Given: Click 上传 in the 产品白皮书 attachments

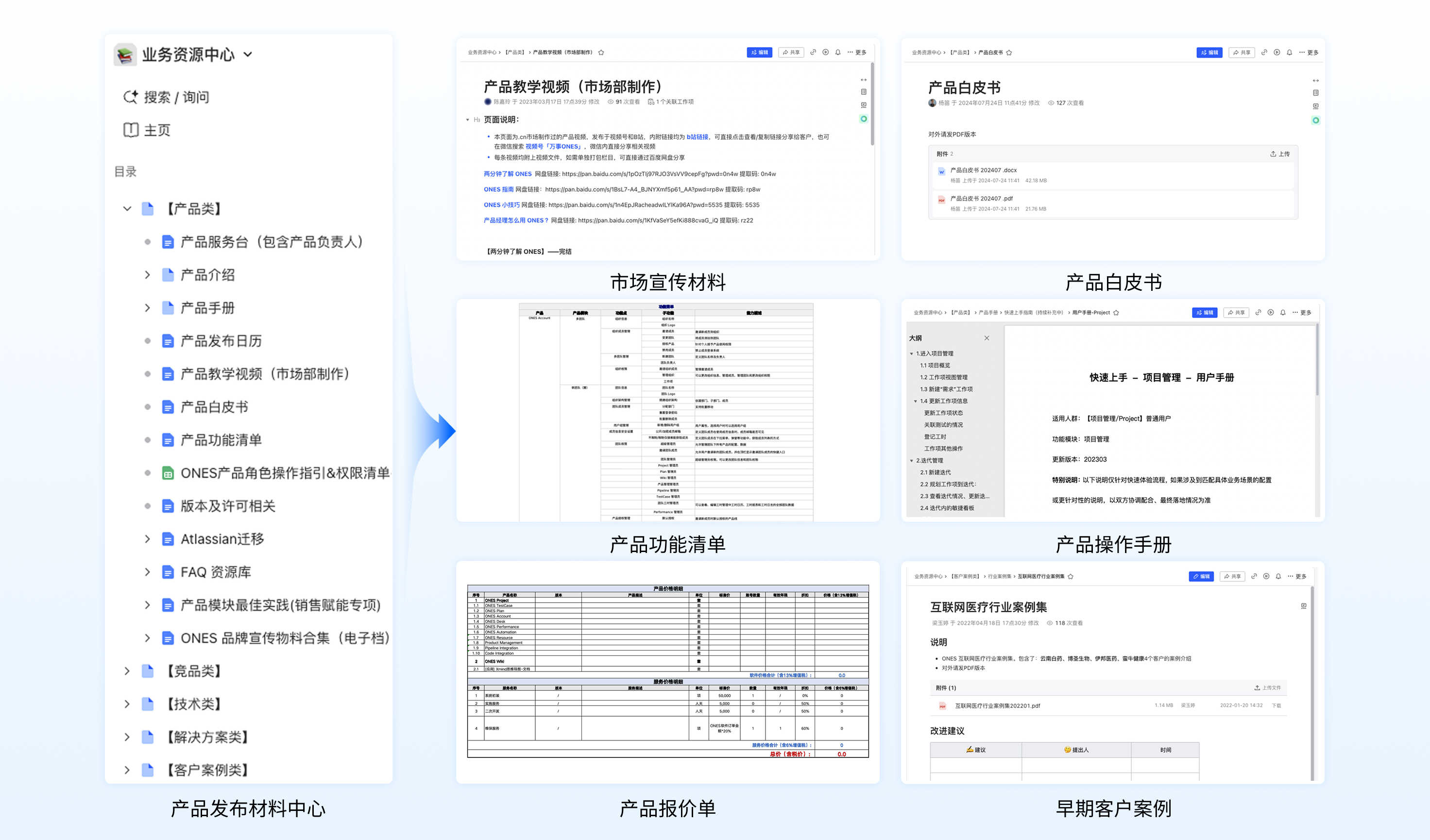Looking at the screenshot, I should (1279, 154).
